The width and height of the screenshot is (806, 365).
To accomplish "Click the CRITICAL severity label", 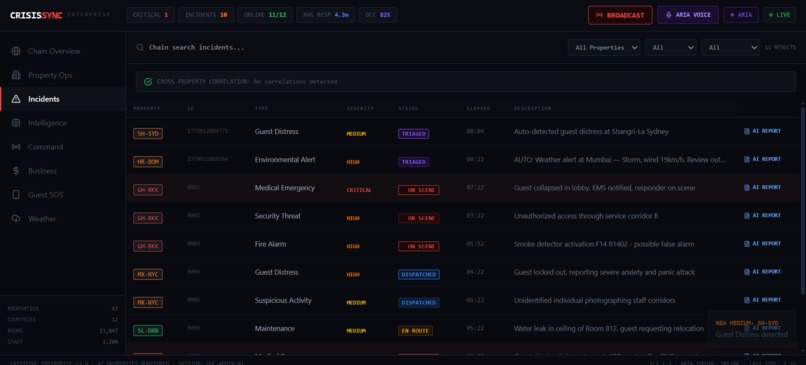I will point(359,190).
